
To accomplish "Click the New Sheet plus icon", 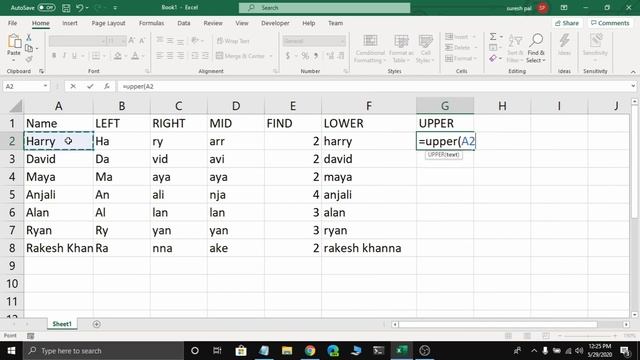I will [x=97, y=324].
